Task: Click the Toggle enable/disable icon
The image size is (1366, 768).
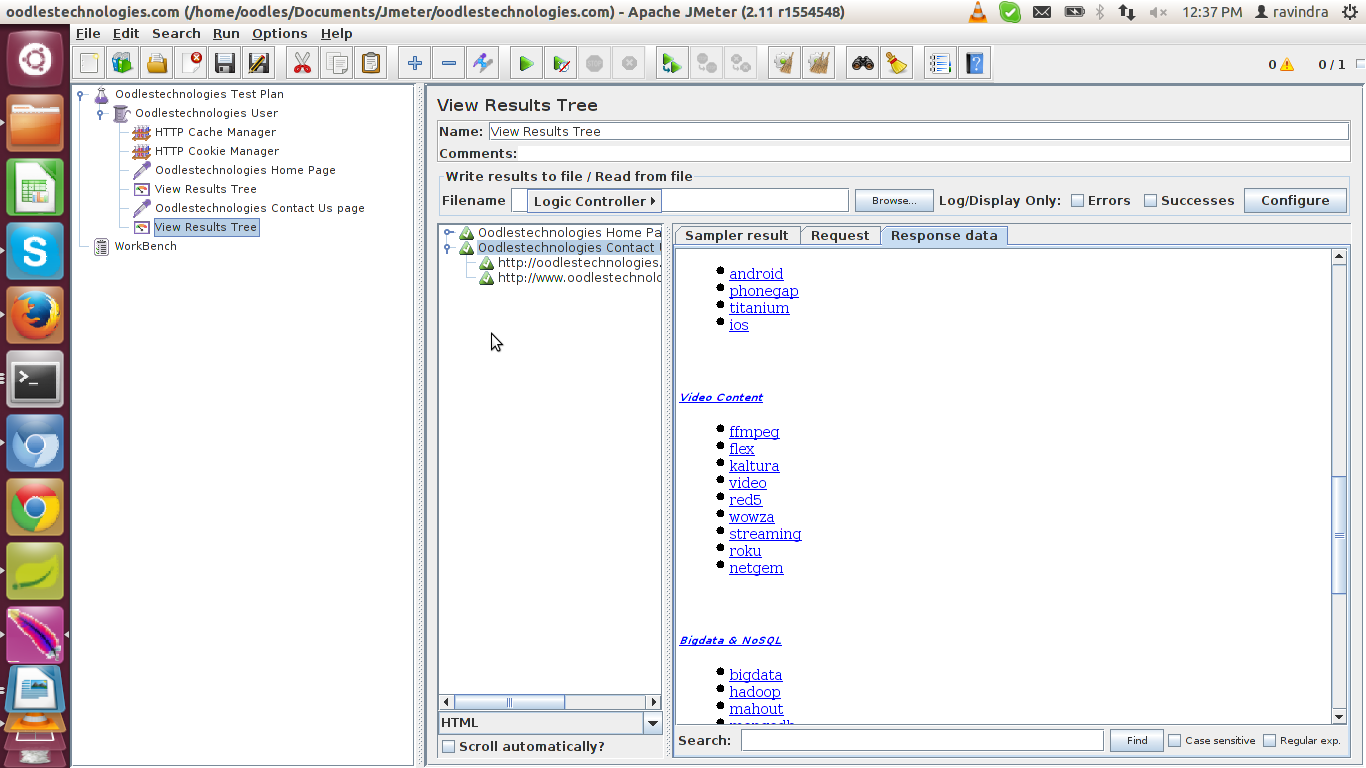Action: [483, 64]
